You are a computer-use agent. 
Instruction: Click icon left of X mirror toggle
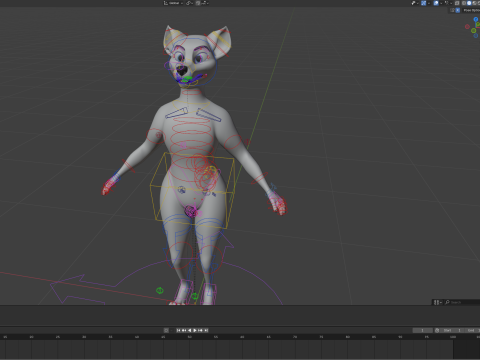click(x=452, y=10)
